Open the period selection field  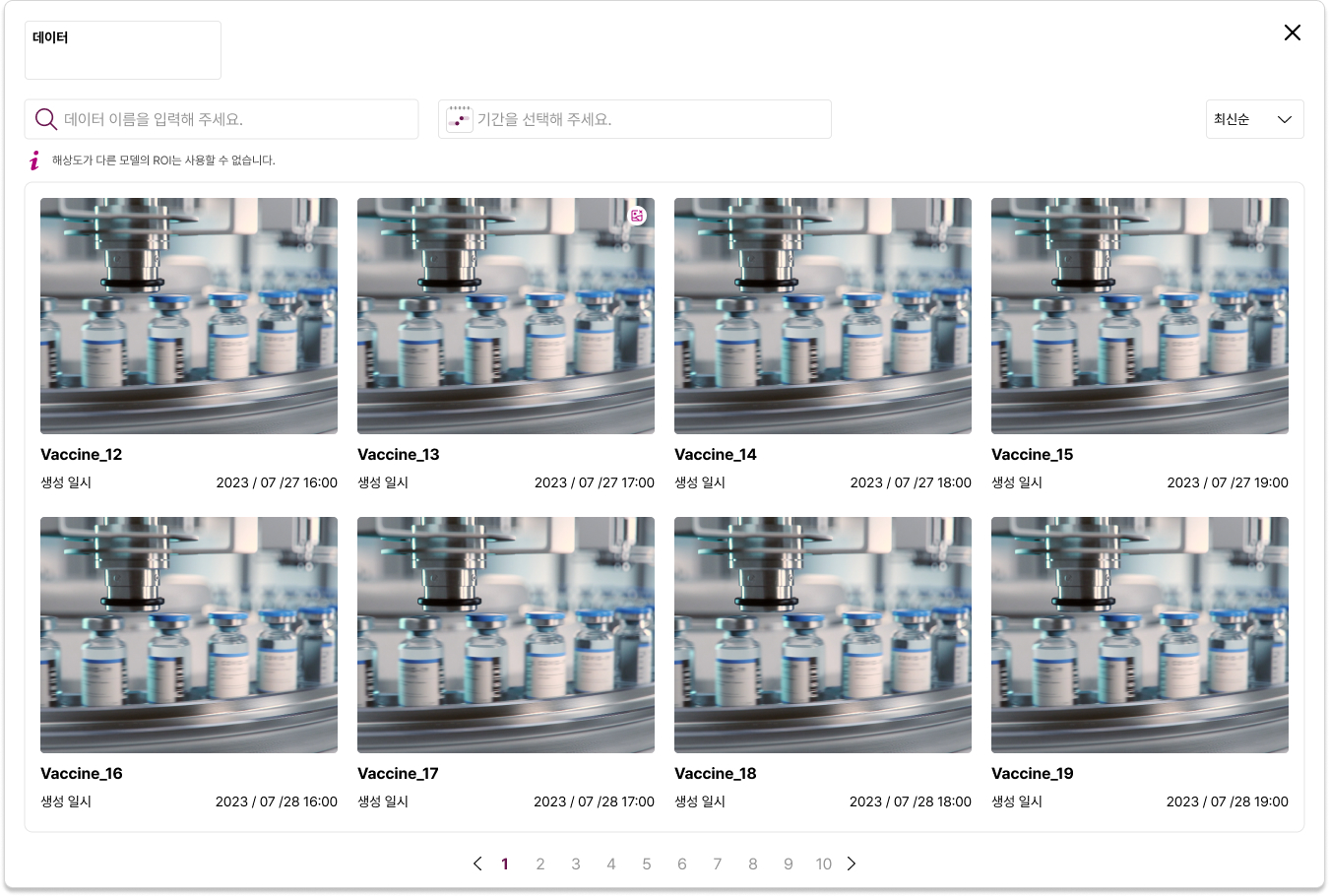pos(635,119)
